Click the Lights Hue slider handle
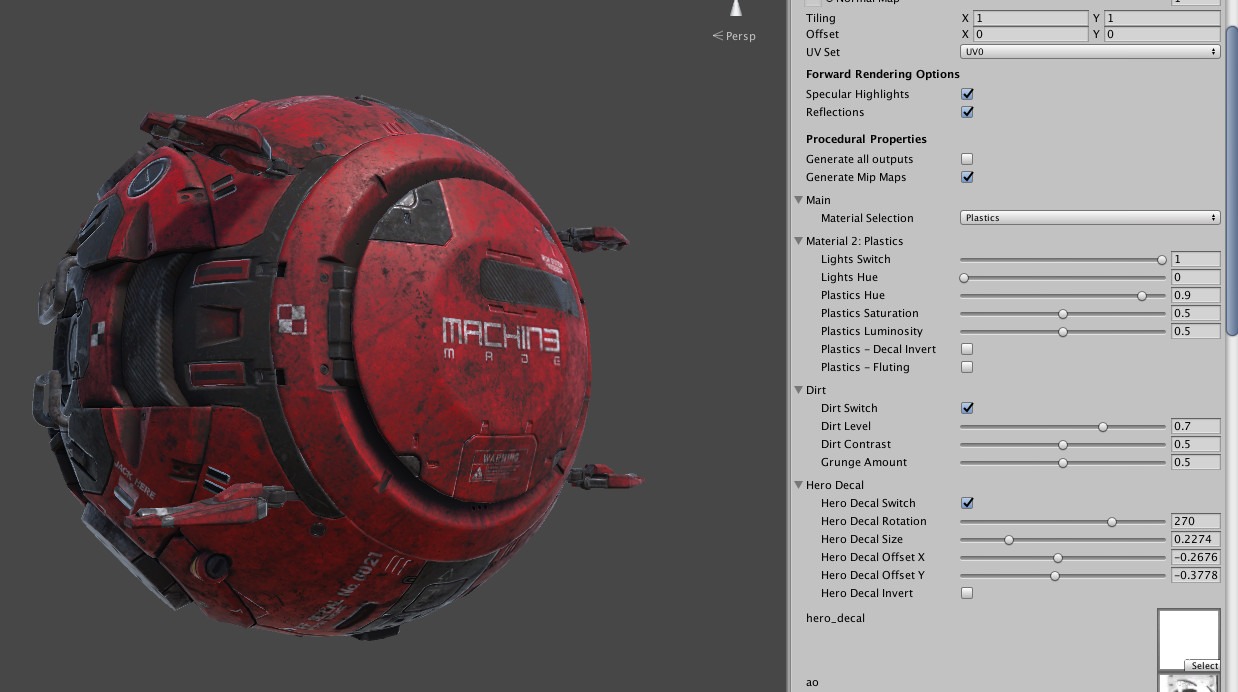Viewport: 1238px width, 692px height. click(964, 278)
